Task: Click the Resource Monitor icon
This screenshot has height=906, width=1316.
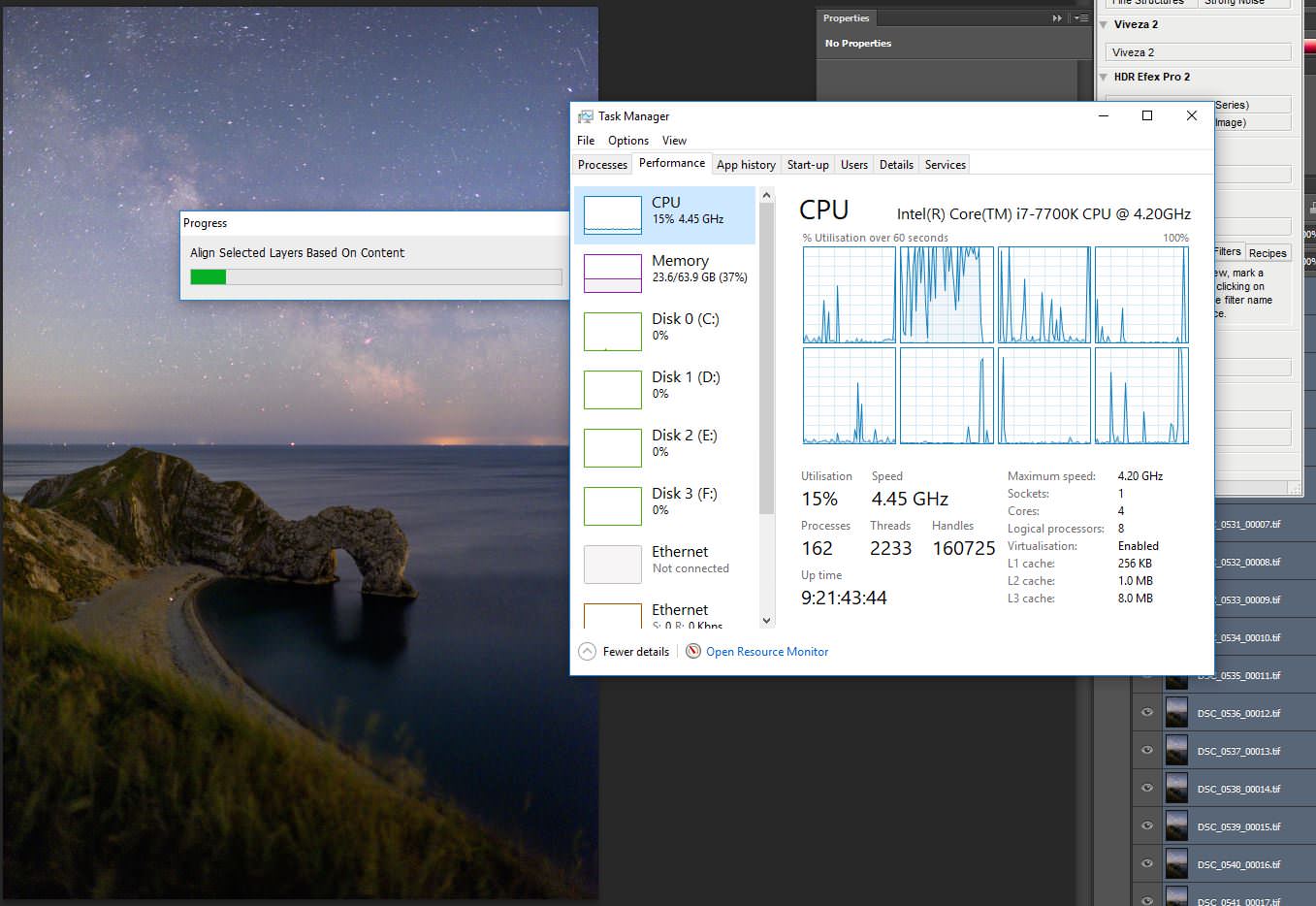Action: tap(693, 651)
